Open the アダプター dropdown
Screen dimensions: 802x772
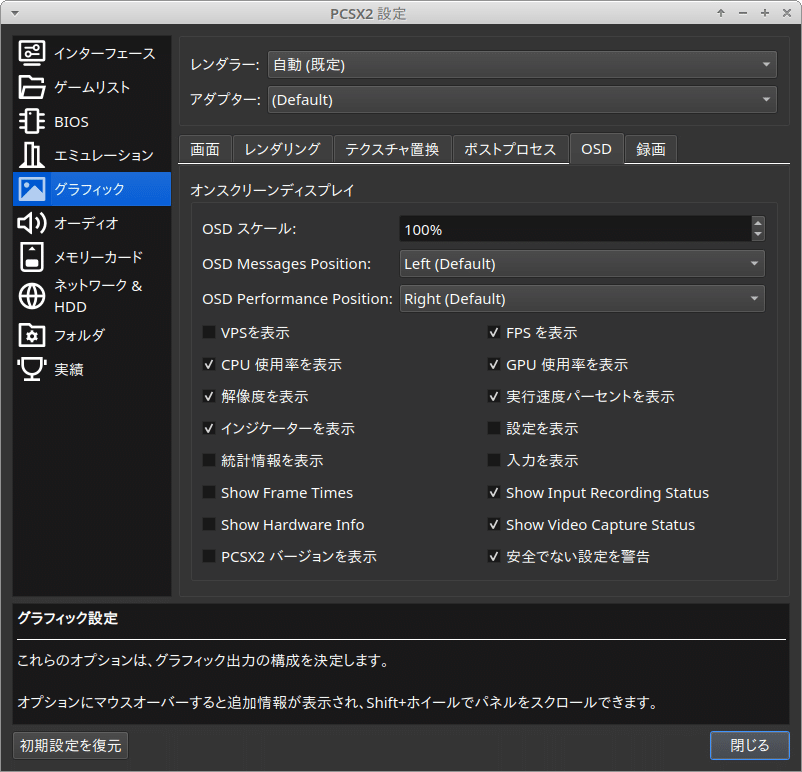click(x=522, y=99)
